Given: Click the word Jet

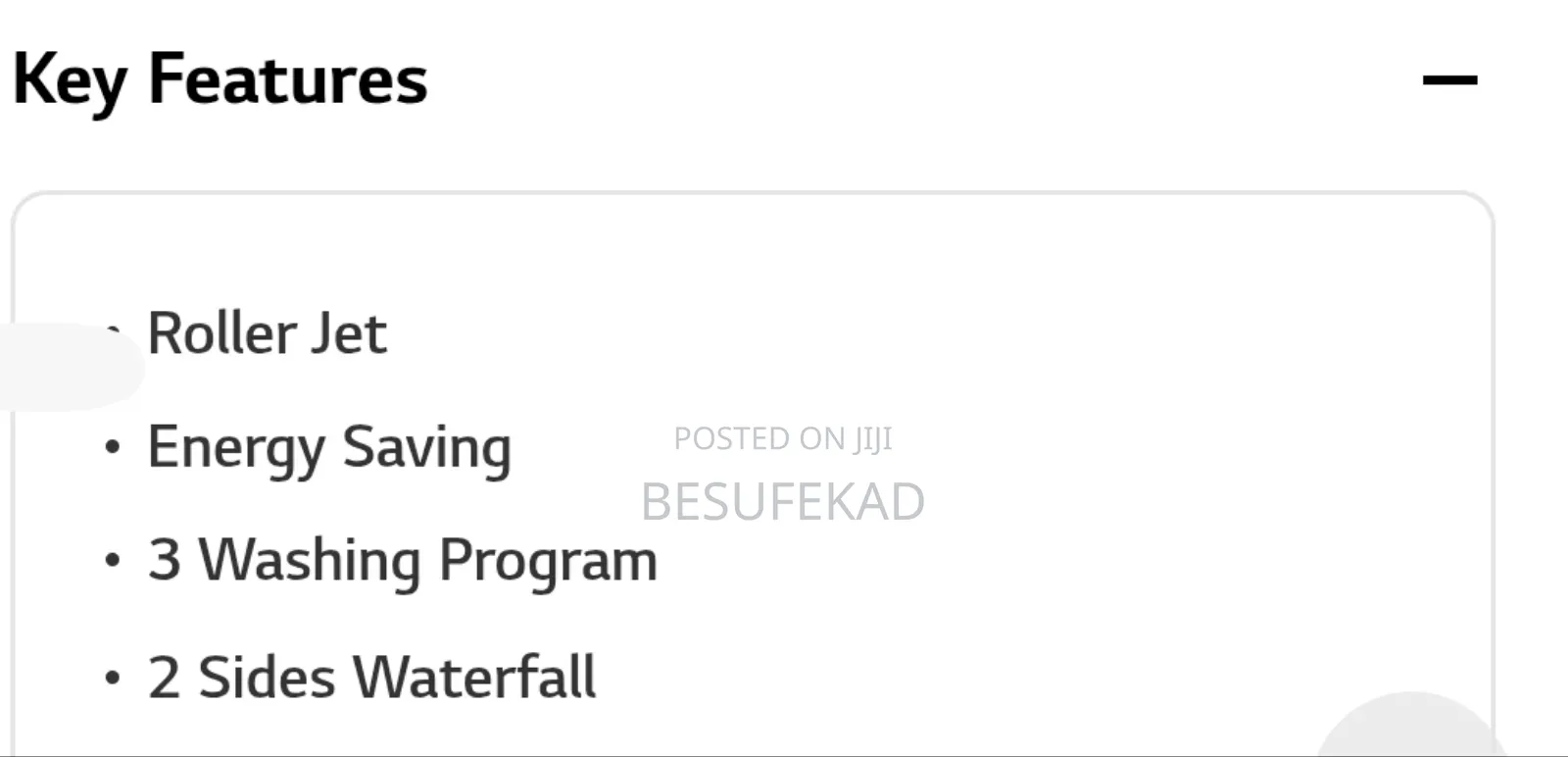Looking at the screenshot, I should coord(349,333).
